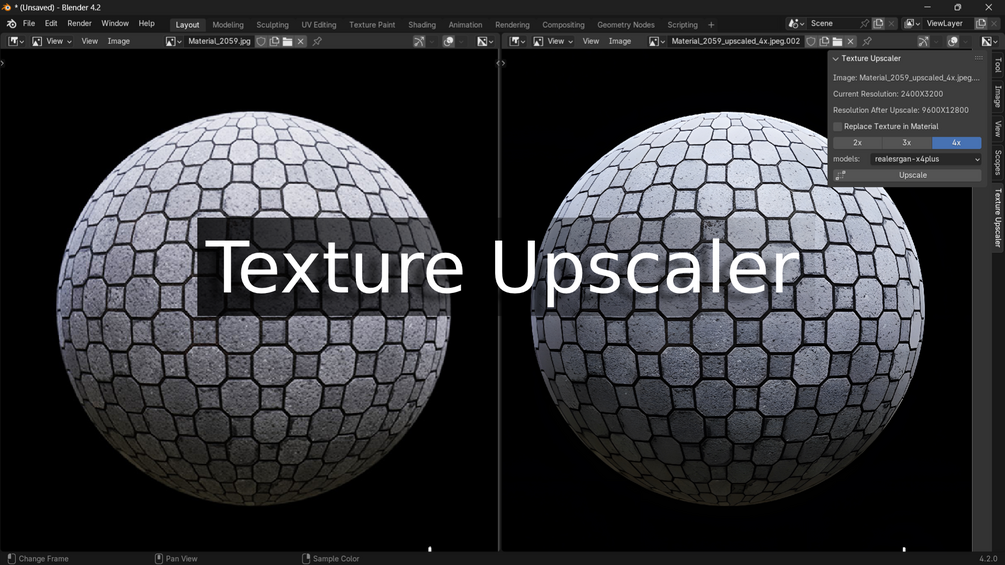
Task: Click the fake user shield for Material_2059.jpg
Action: point(261,41)
